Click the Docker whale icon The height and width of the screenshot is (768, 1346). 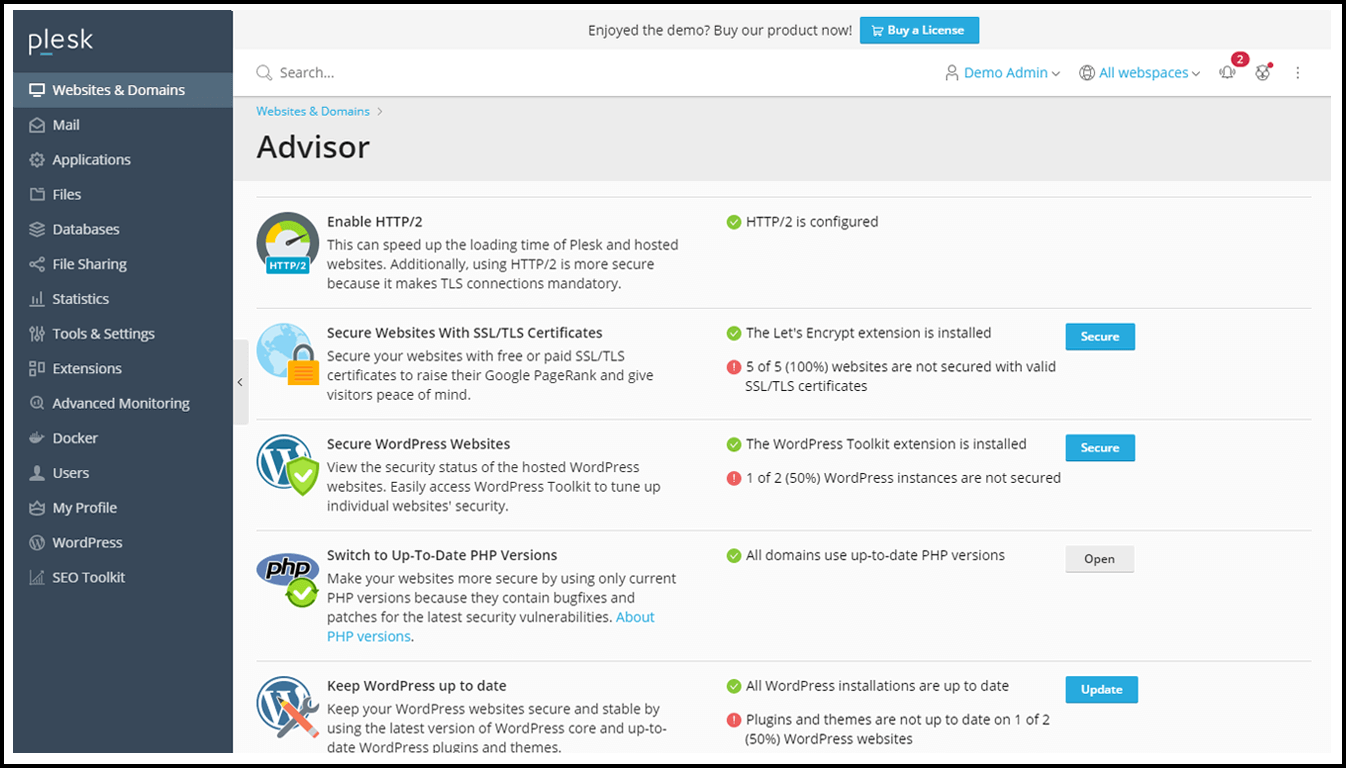pyautogui.click(x=37, y=438)
